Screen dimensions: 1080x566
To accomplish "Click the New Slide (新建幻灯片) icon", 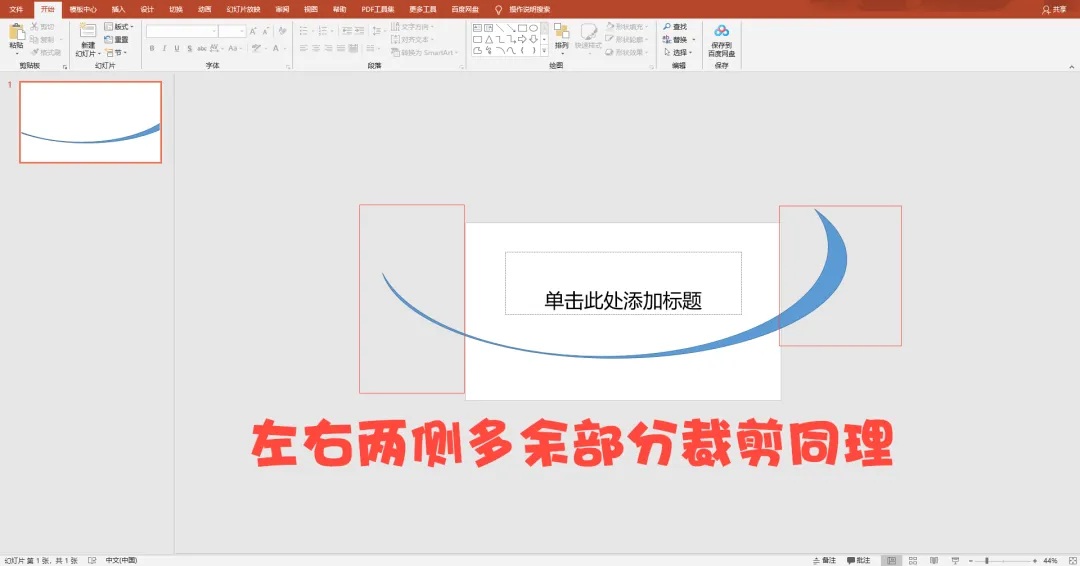I will coord(88,31).
